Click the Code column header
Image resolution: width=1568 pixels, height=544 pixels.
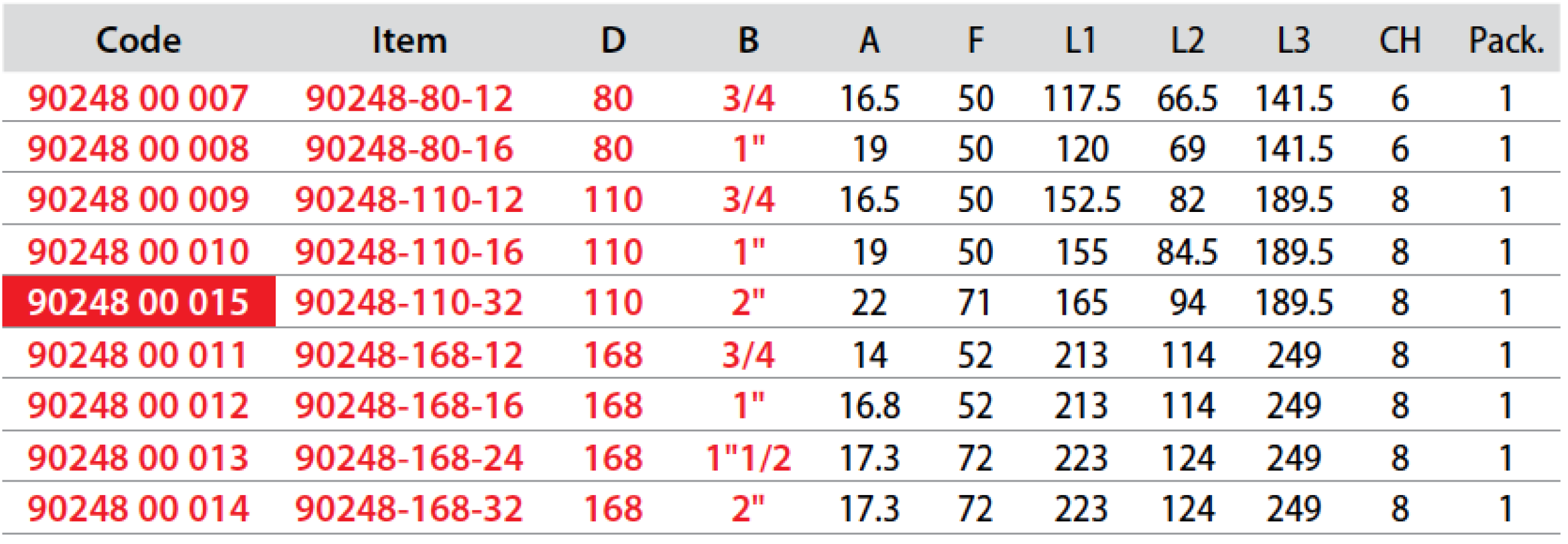(x=138, y=40)
